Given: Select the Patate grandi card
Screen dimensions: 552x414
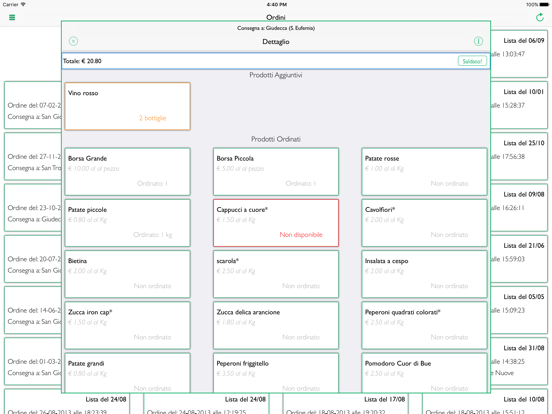Looking at the screenshot, I should click(127, 373).
